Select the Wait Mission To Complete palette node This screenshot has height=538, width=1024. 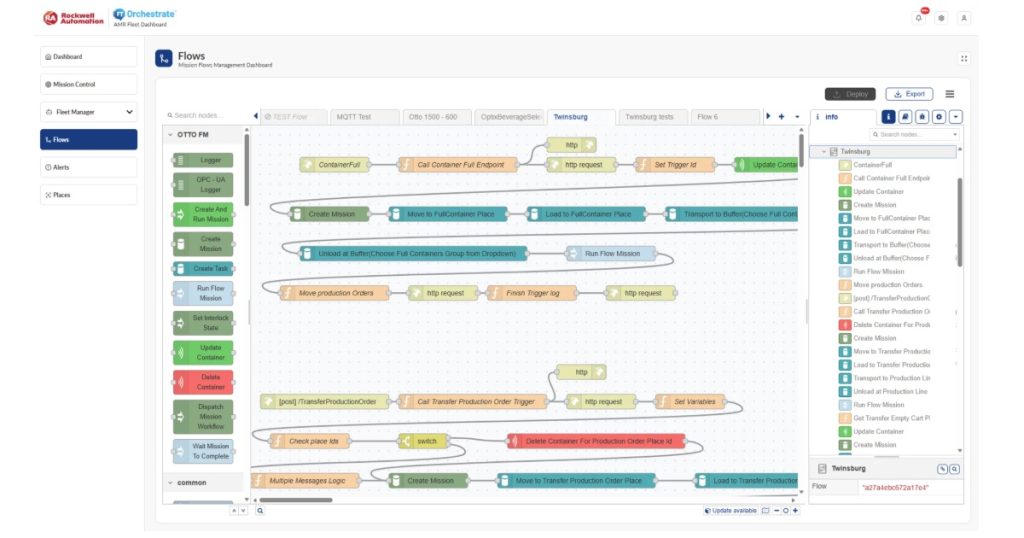[203, 451]
